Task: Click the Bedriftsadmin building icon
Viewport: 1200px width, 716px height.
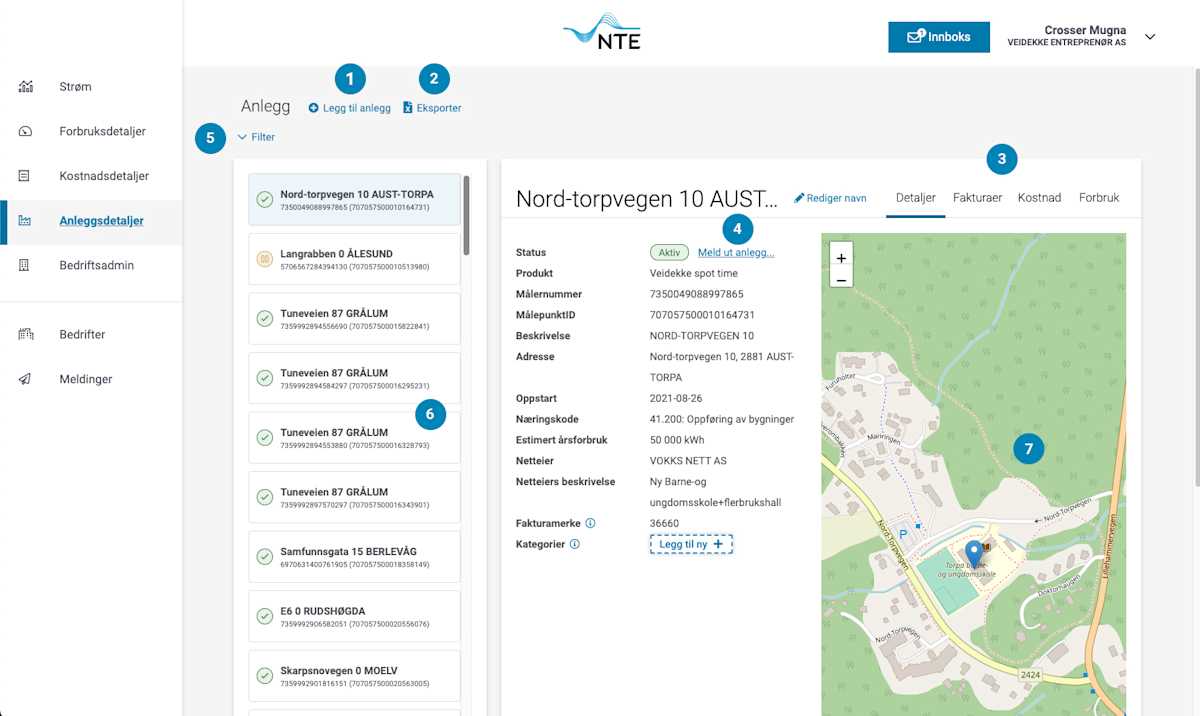Action: click(25, 265)
